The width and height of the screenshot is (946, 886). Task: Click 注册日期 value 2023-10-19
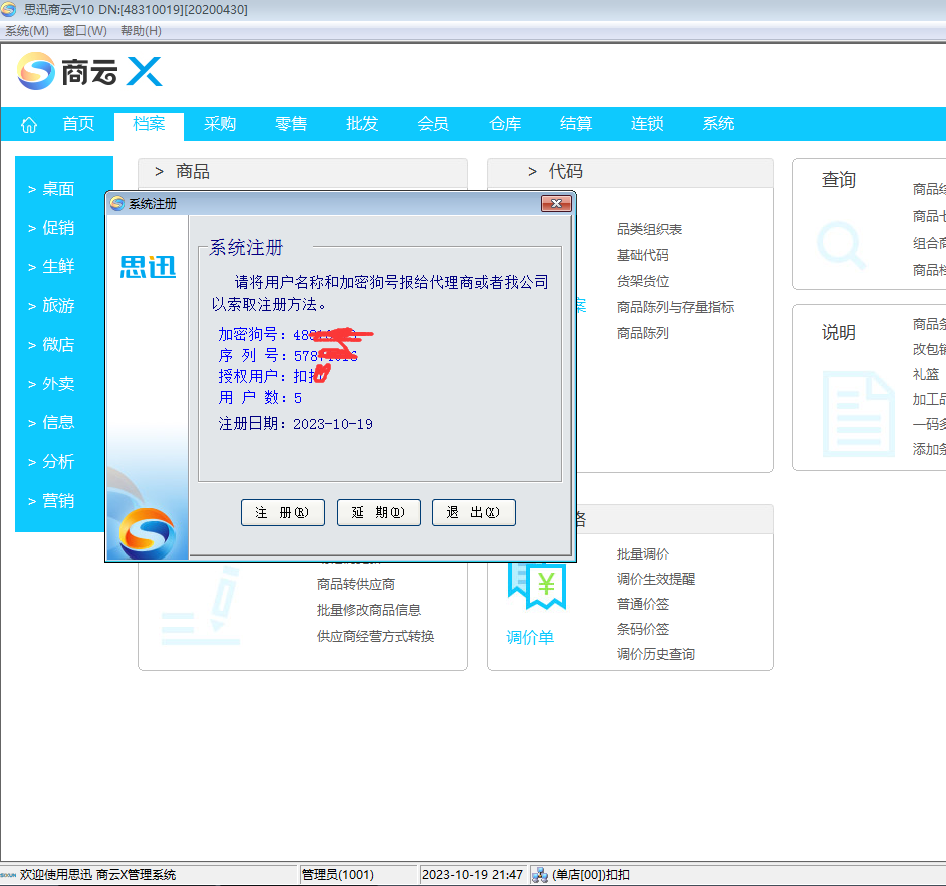(x=333, y=424)
